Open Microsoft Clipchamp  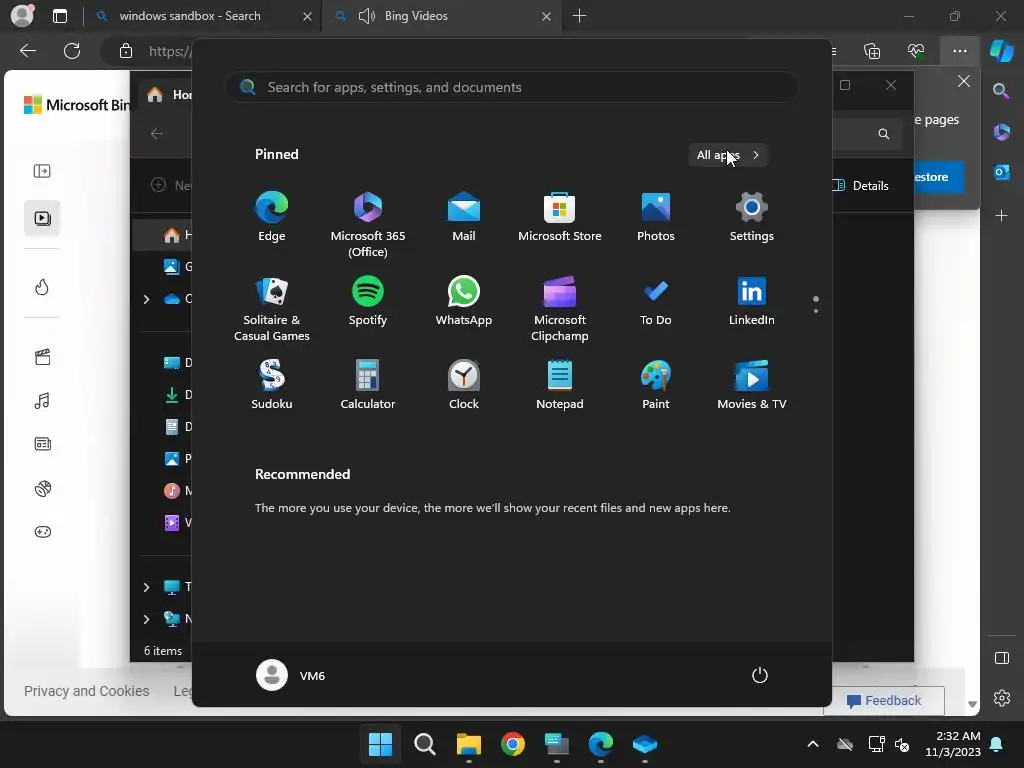(560, 309)
